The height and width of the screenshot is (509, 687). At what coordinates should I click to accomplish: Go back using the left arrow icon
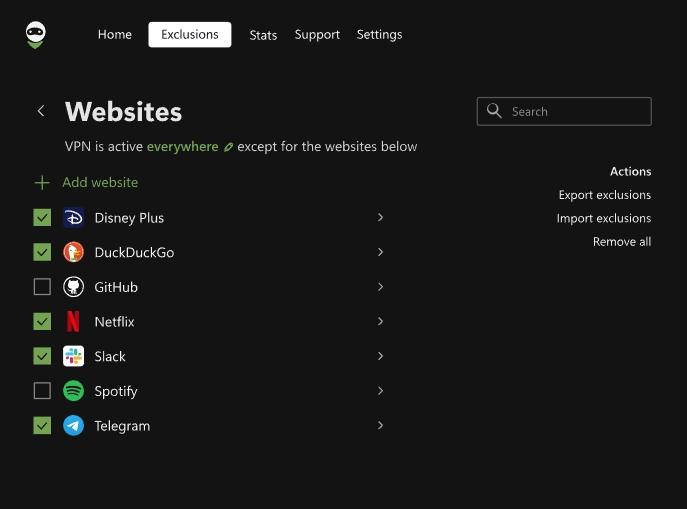pos(41,111)
